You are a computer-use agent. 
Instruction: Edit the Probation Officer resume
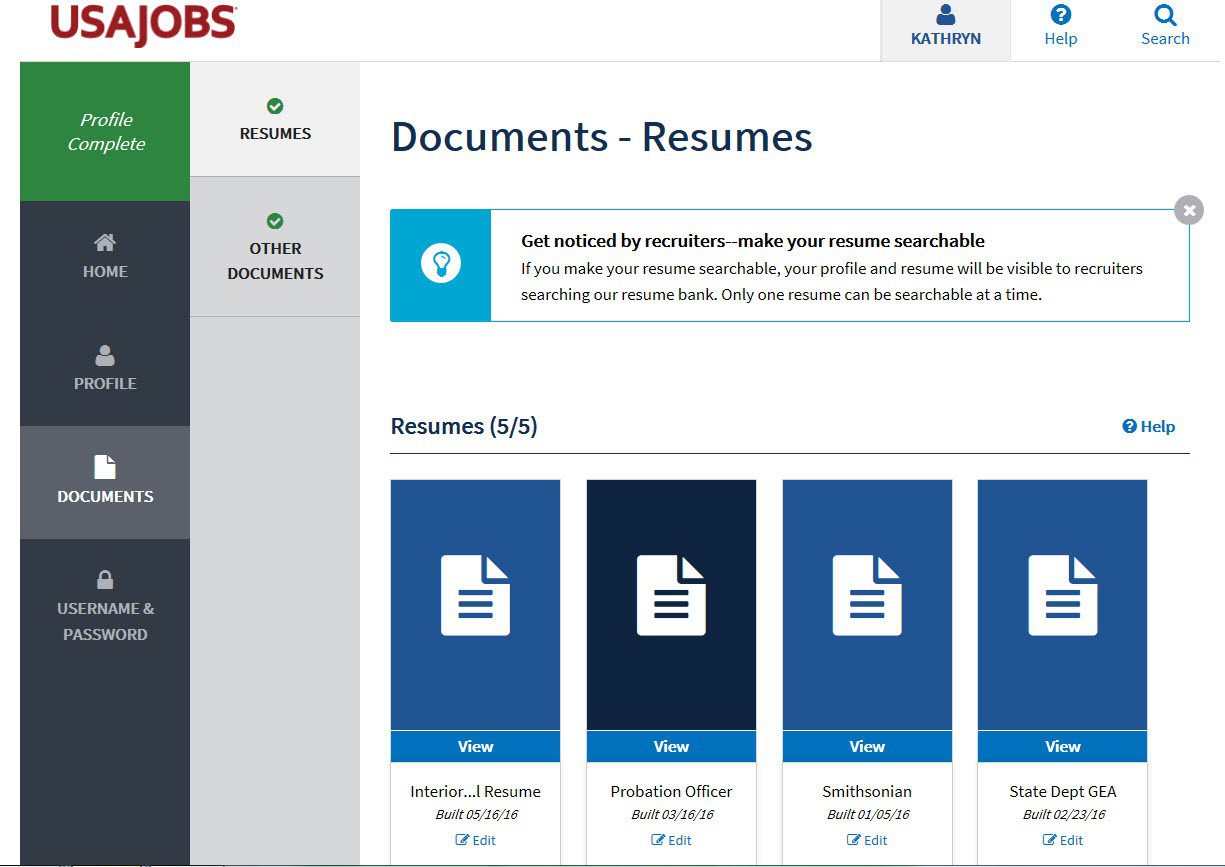(672, 840)
